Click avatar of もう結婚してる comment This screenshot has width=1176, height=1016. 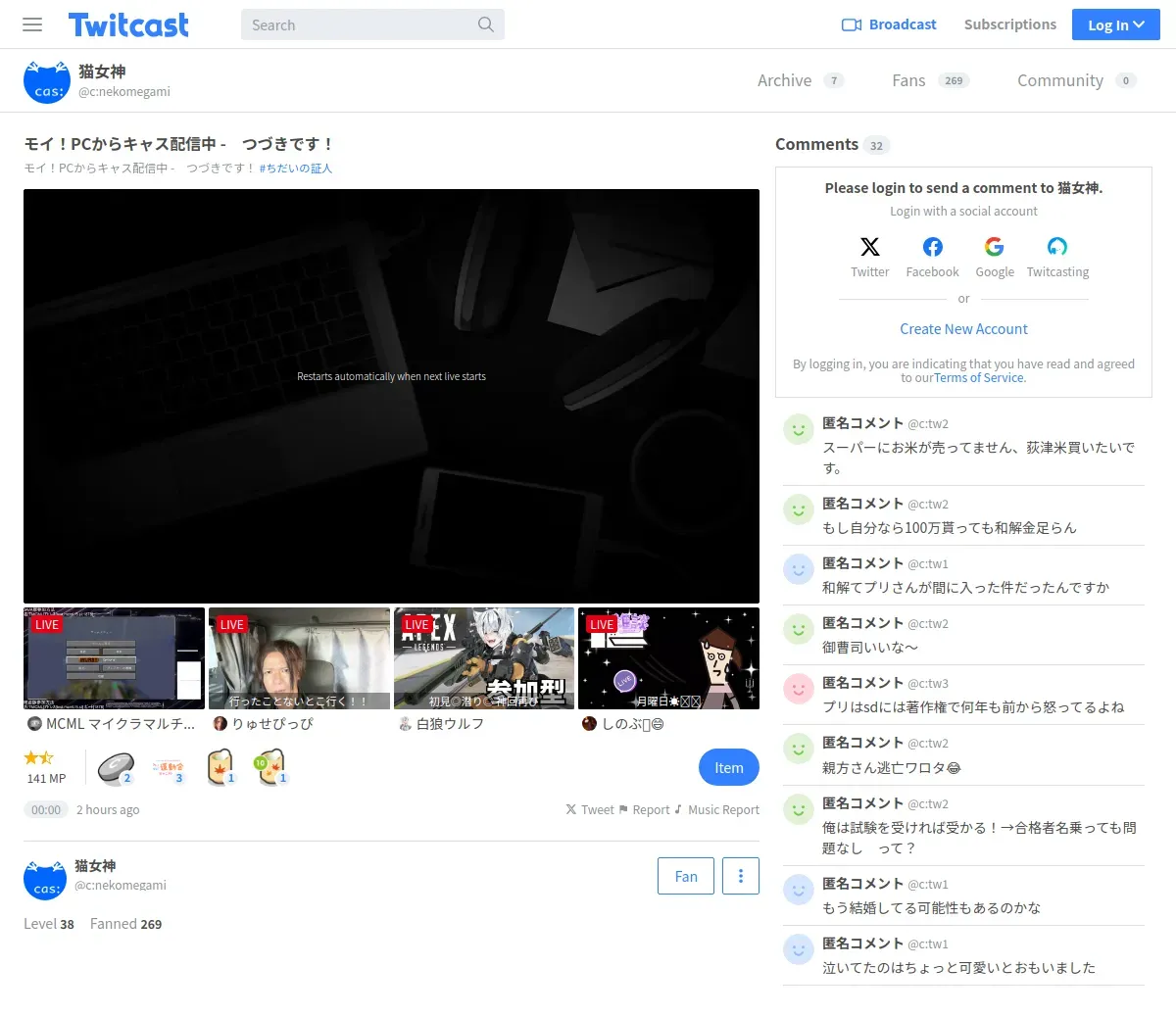click(x=799, y=890)
